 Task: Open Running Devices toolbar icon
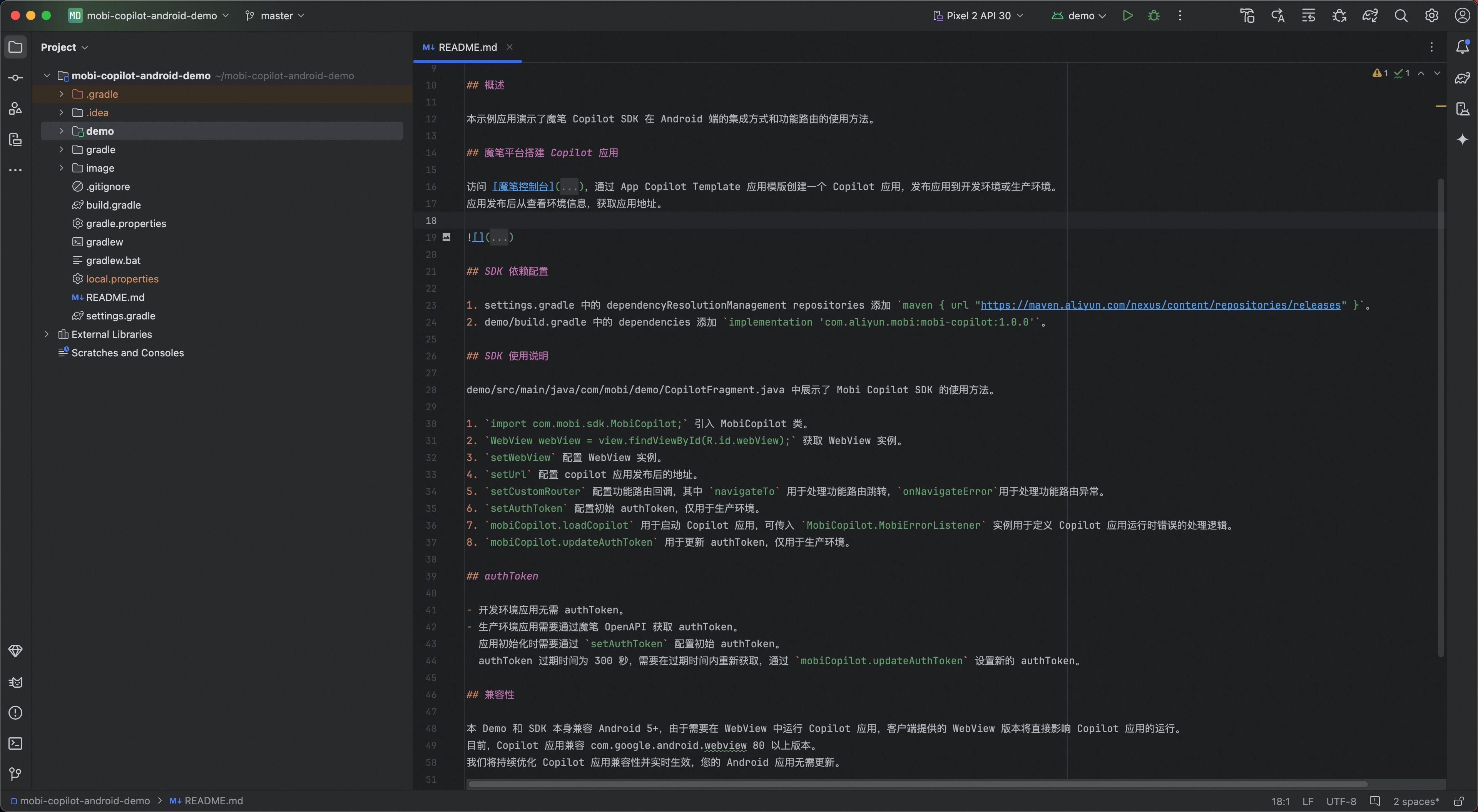click(x=1309, y=15)
